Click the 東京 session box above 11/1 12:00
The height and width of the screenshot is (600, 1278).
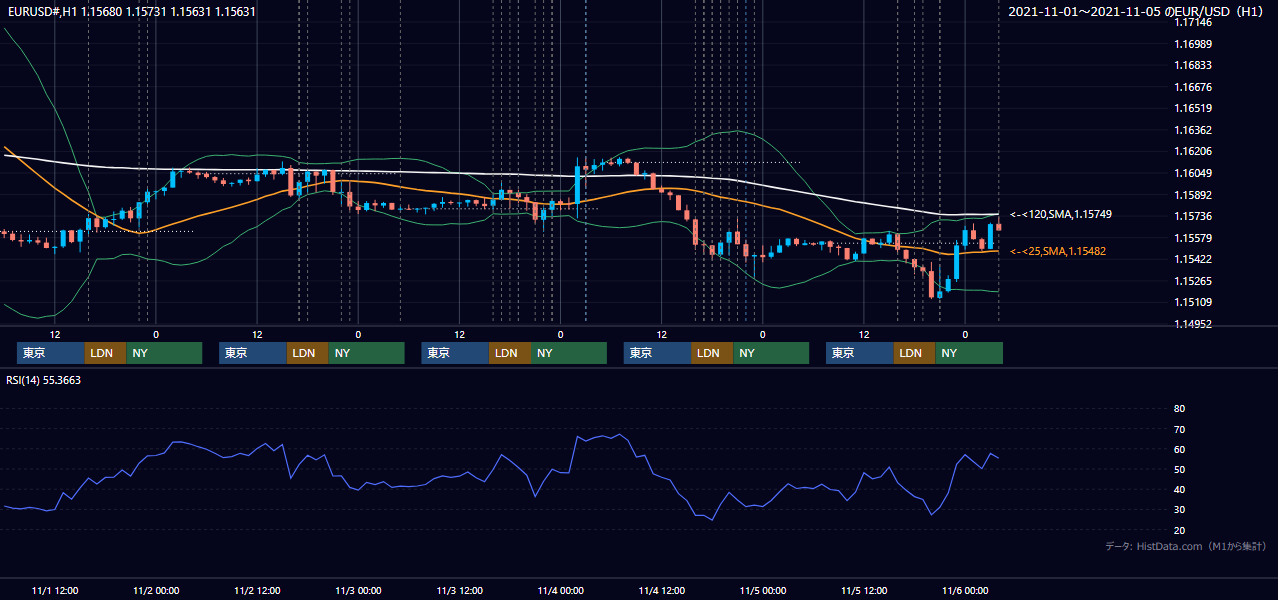tap(51, 353)
